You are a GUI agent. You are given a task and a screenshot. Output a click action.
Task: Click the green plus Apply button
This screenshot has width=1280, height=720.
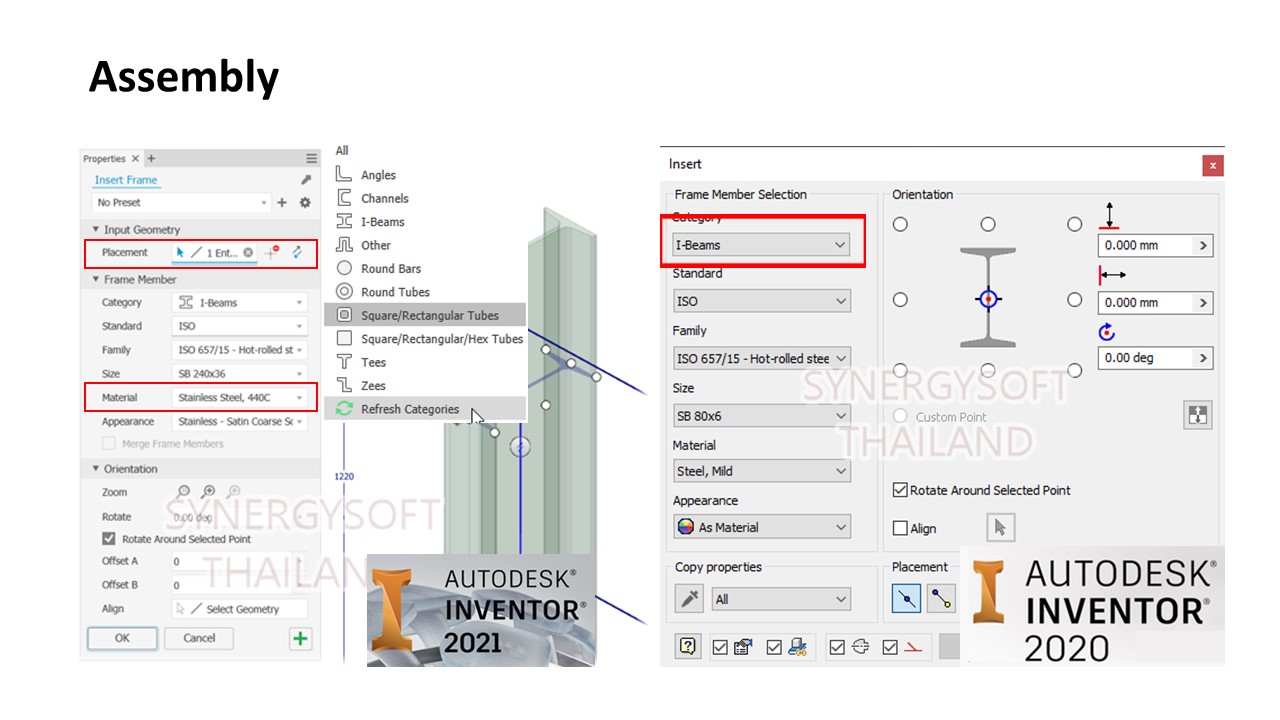pos(300,639)
